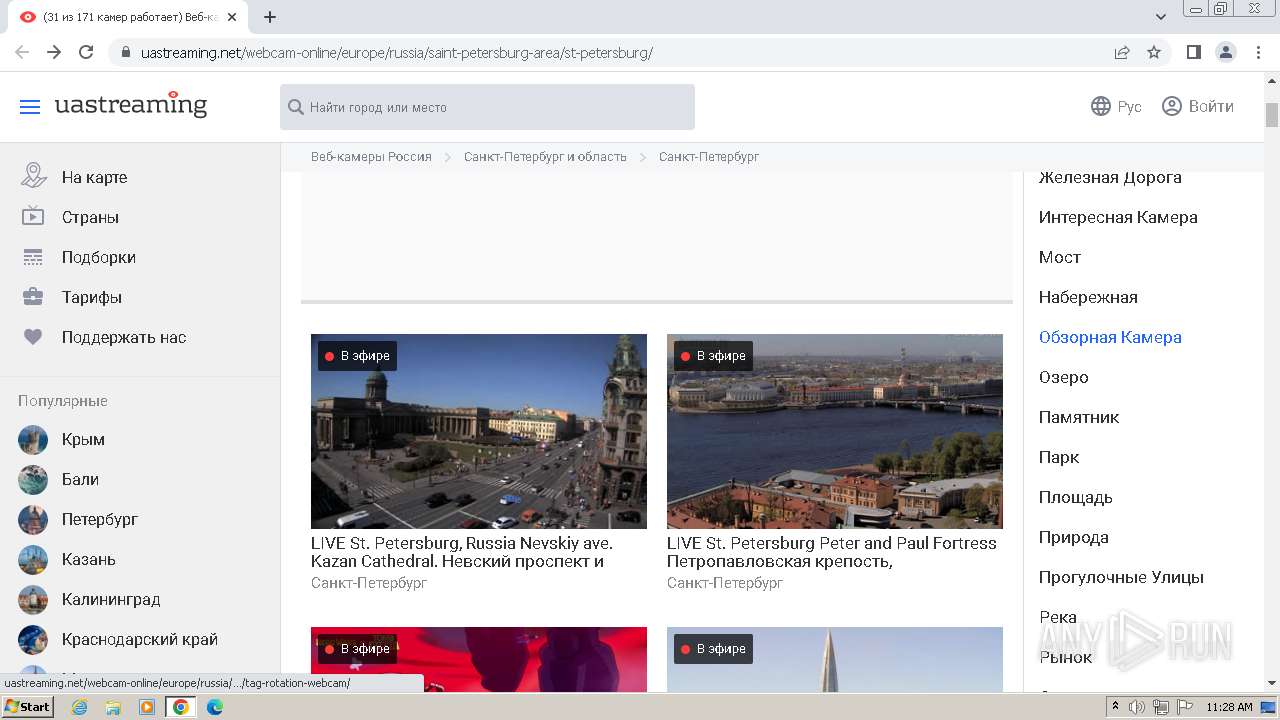Screen dimensions: 1280x720
Task: Go forward in browser history
Action: (x=54, y=52)
